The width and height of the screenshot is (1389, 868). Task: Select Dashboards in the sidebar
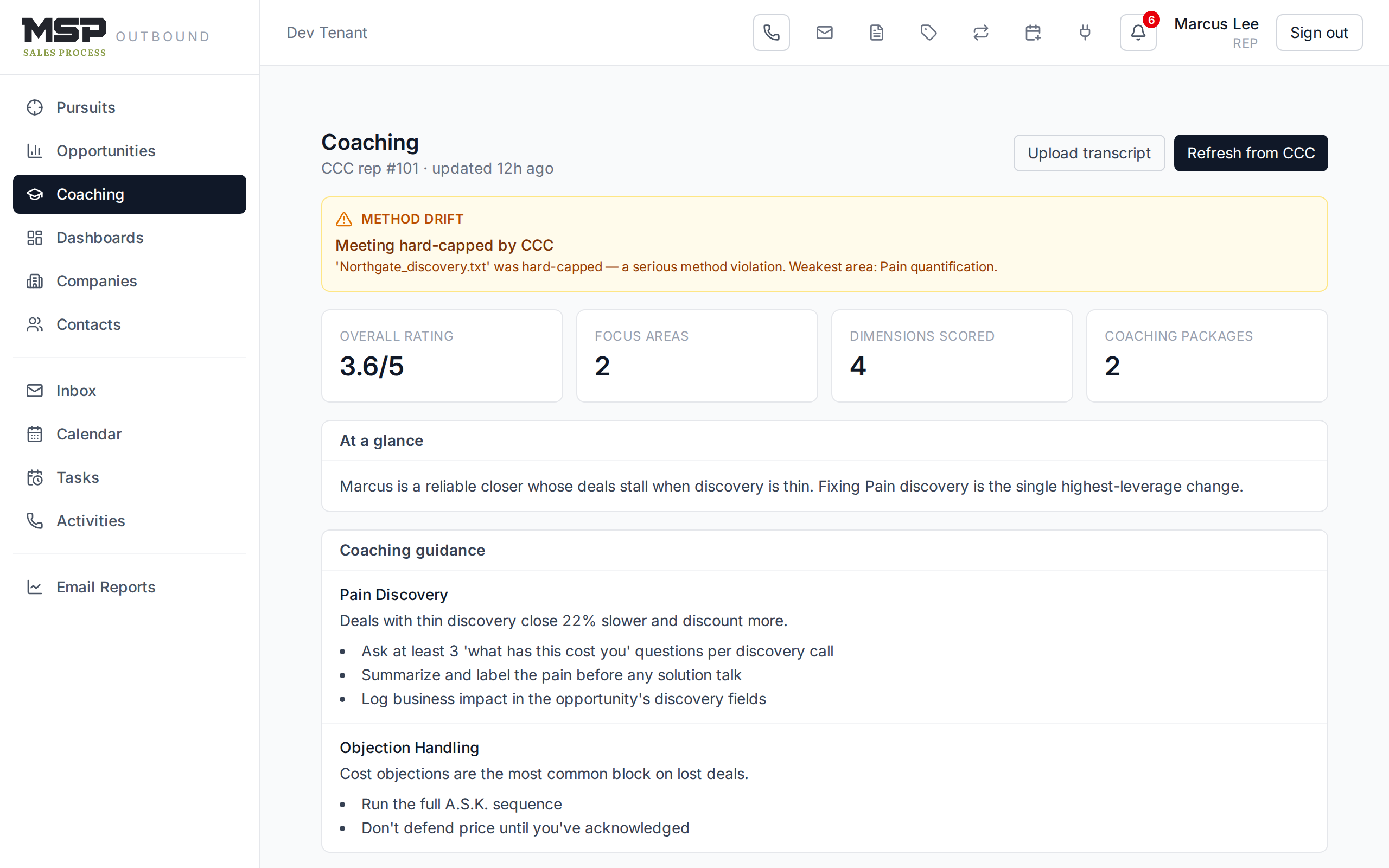130,238
